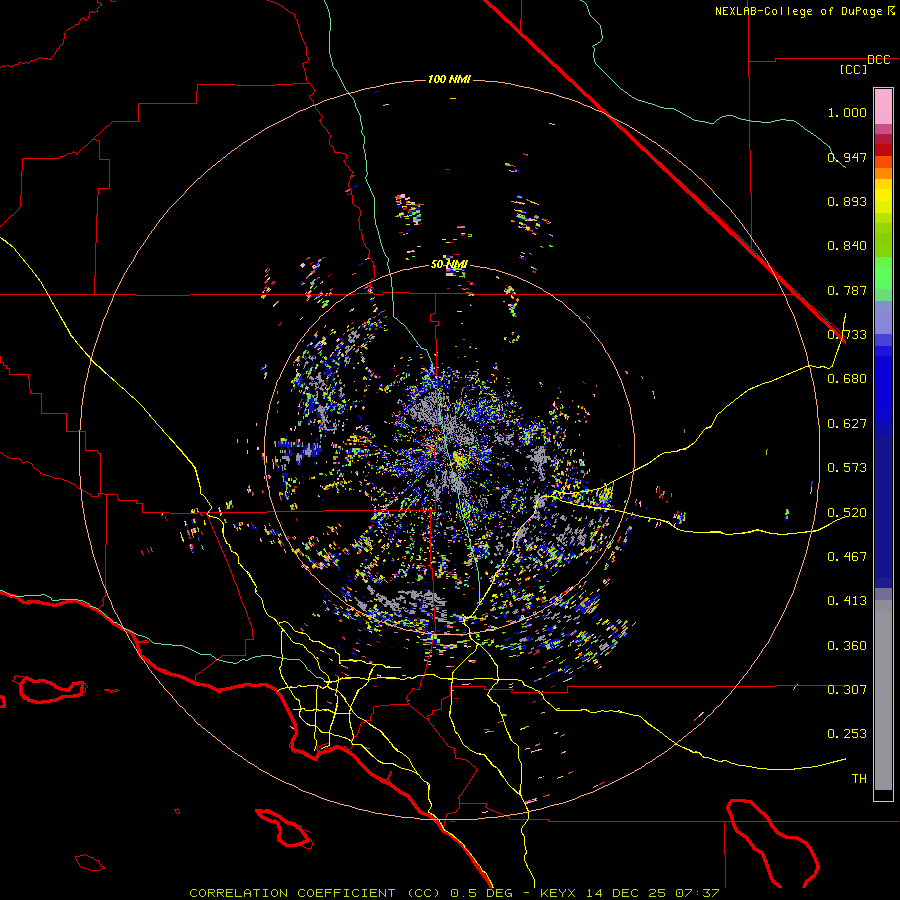Click the [CC] units label
The image size is (900, 900).
(854, 69)
